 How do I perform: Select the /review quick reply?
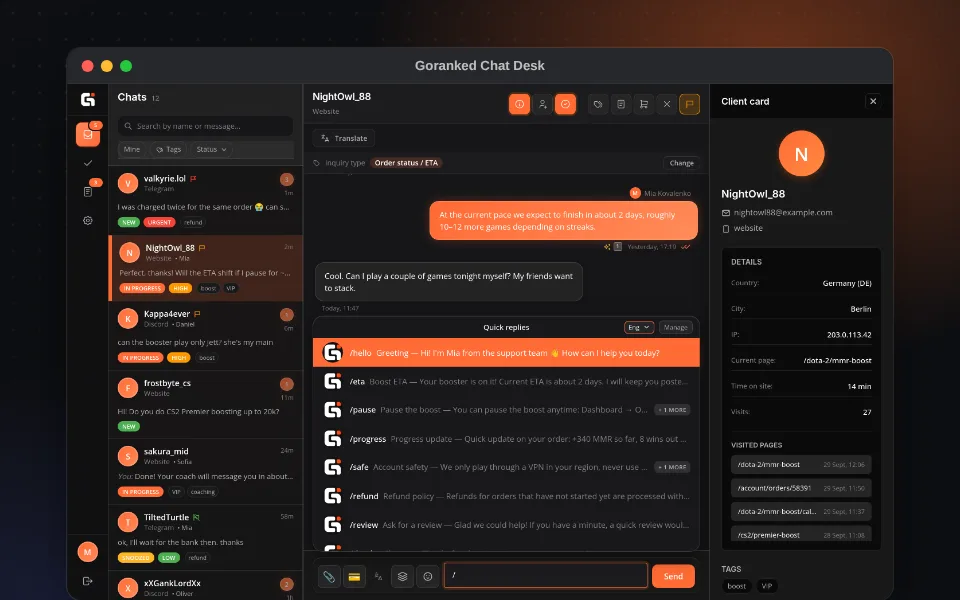[506, 525]
